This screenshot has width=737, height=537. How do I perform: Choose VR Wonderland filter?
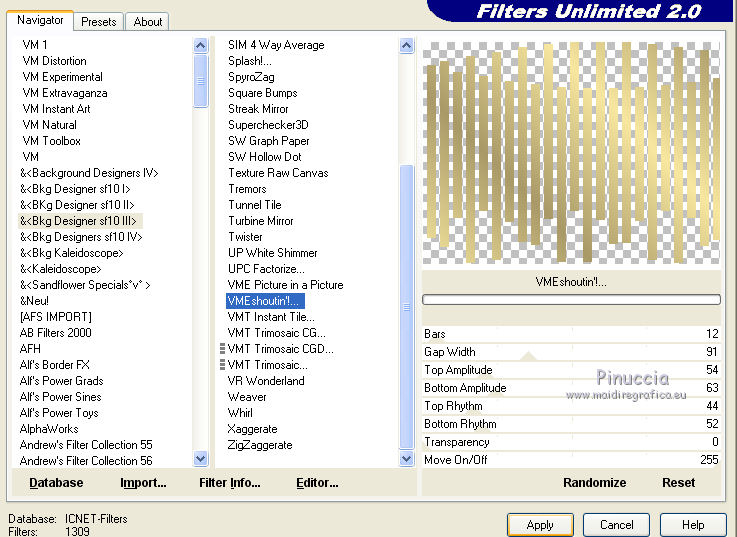coord(266,380)
